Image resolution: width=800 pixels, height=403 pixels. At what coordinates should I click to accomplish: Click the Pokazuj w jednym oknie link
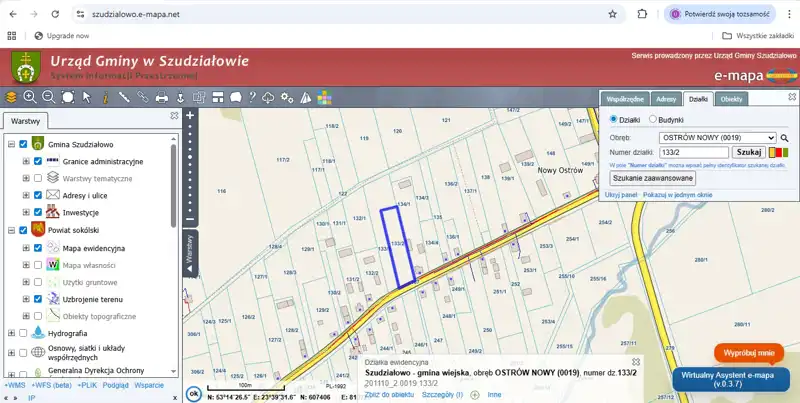click(678, 195)
